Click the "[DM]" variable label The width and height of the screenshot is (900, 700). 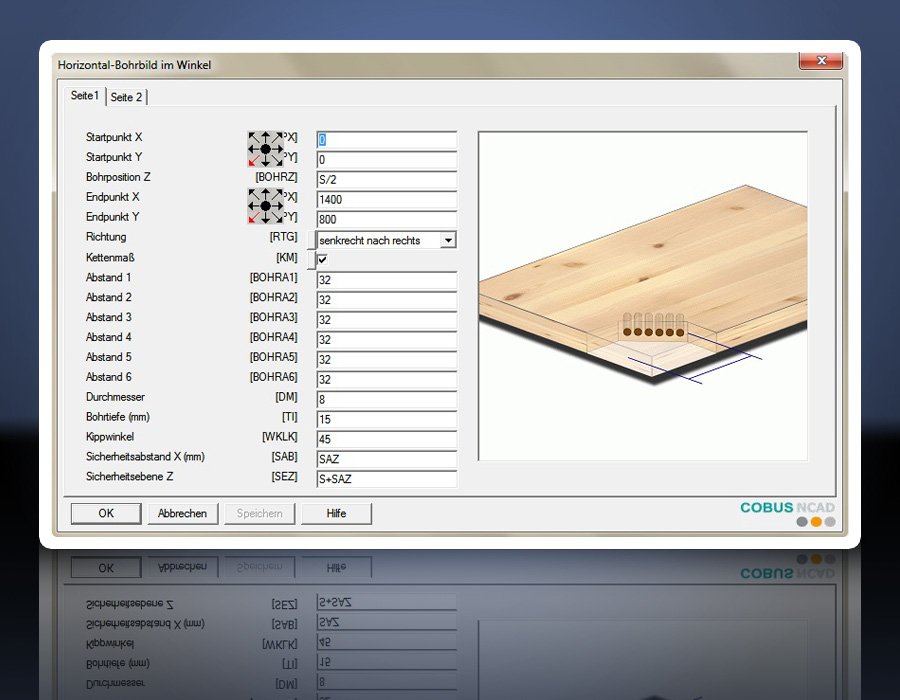tap(286, 396)
